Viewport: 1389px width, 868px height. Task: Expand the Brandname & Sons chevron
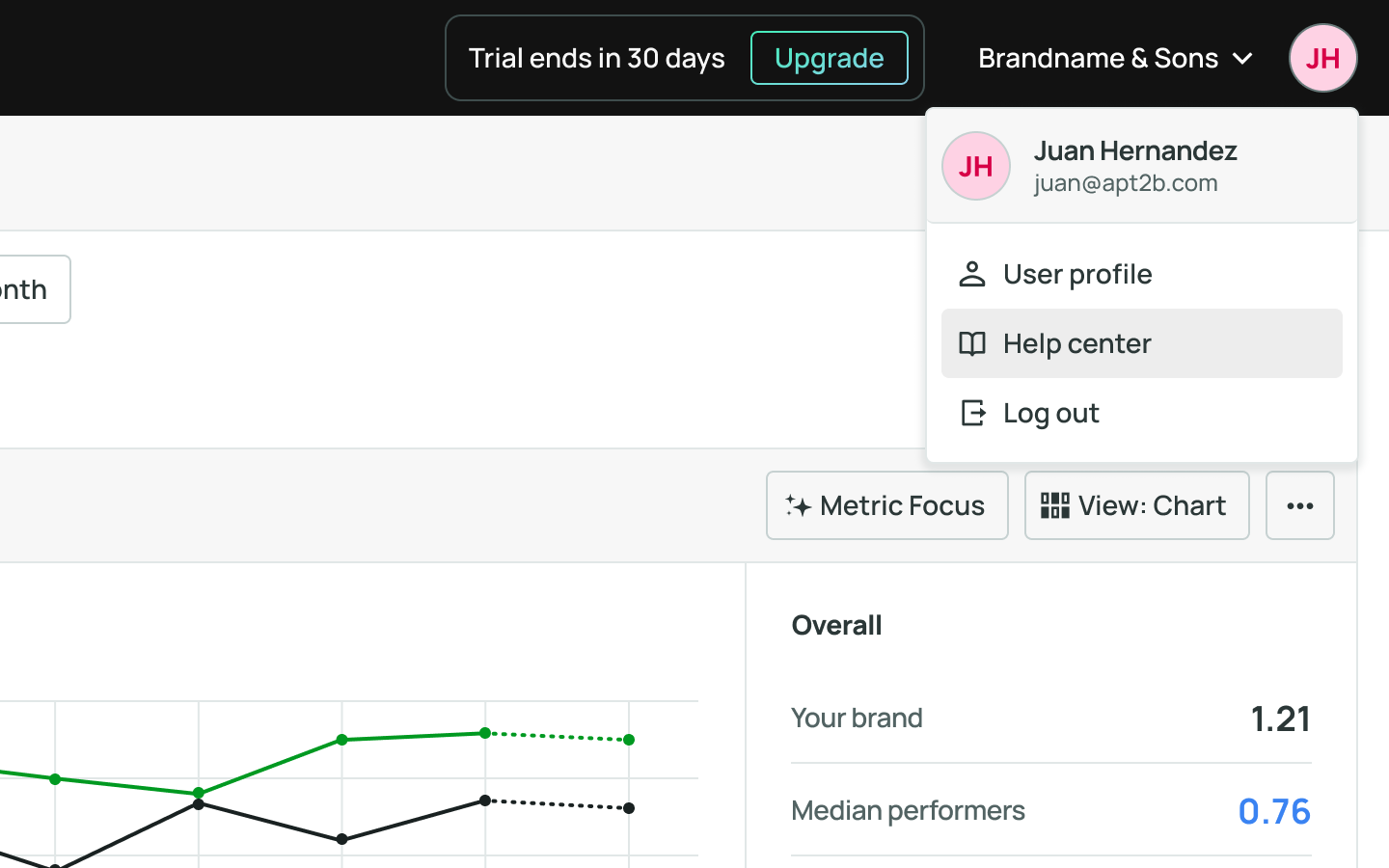coord(1243,59)
